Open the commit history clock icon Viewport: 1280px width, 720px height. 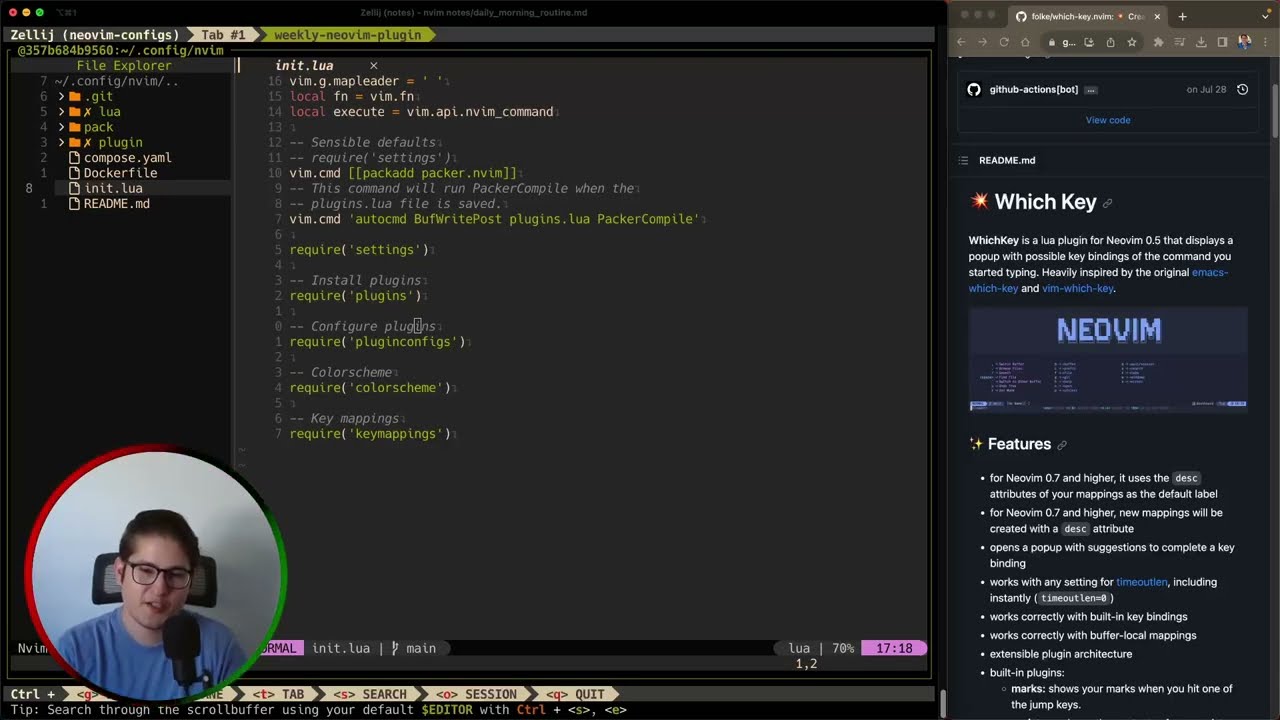coord(1242,89)
